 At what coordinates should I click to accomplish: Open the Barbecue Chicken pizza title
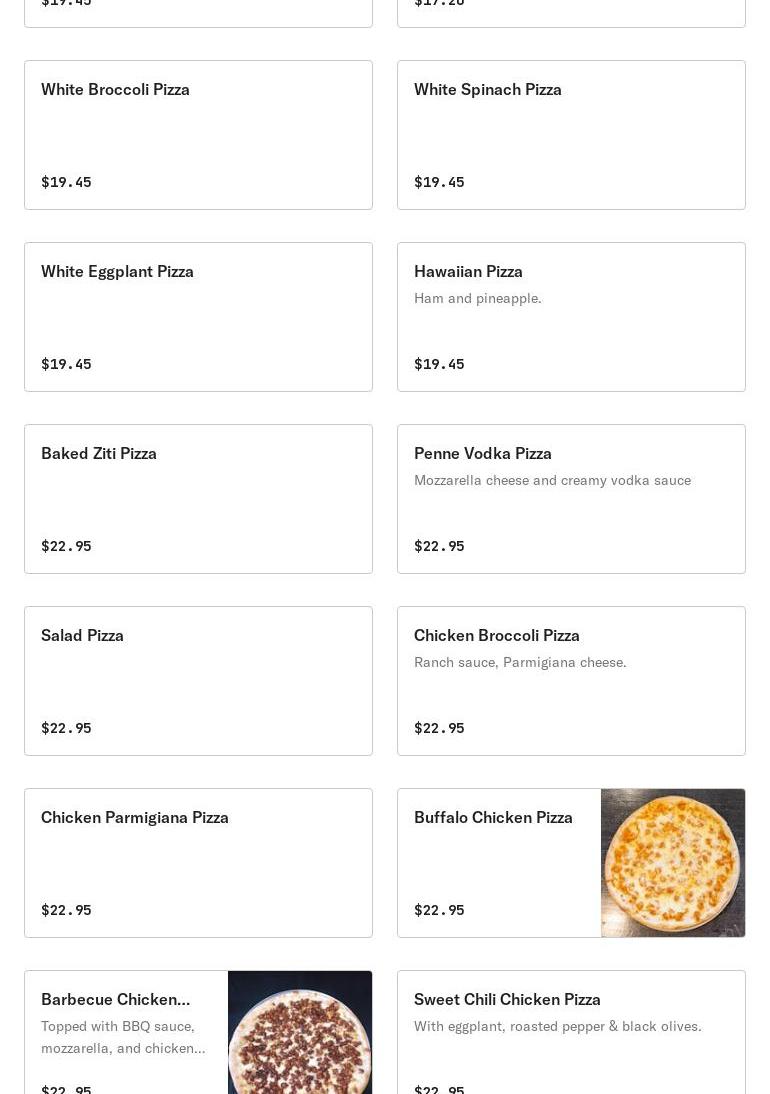(115, 1000)
